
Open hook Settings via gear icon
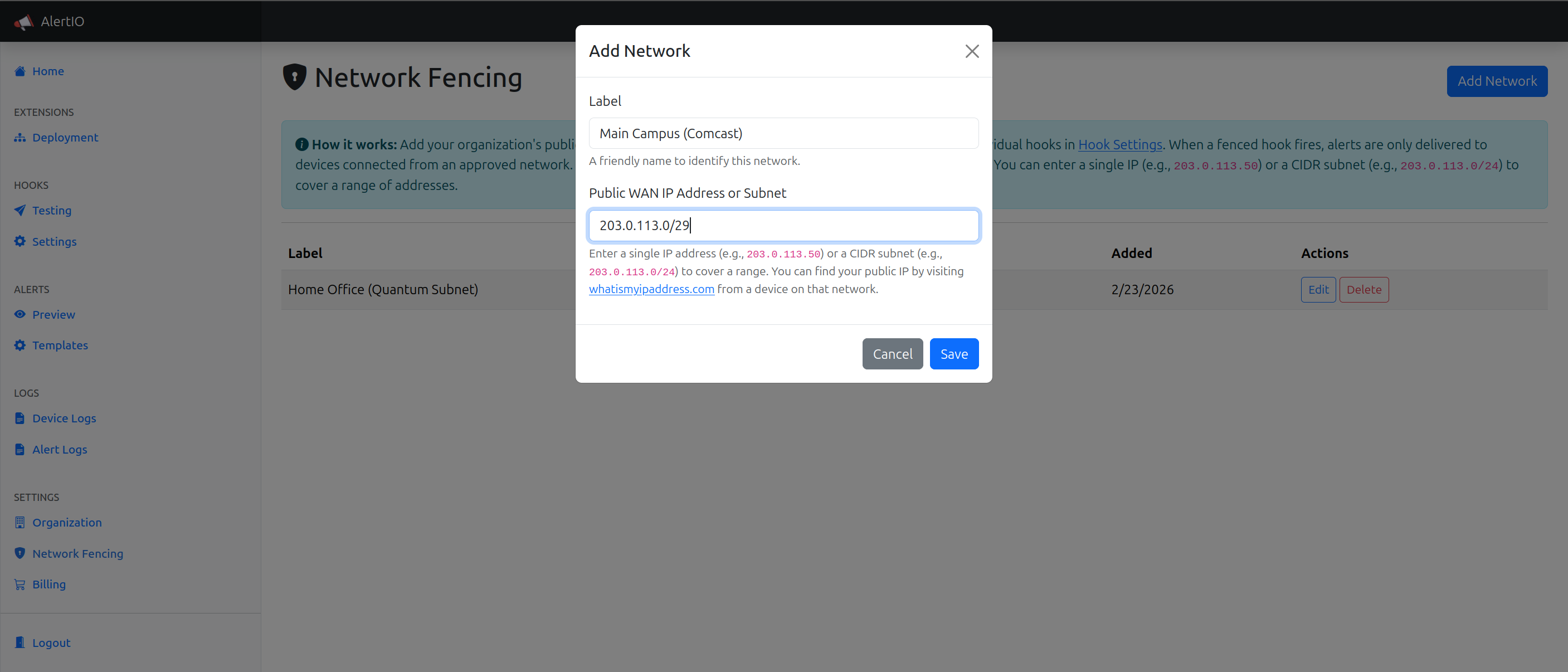(x=20, y=242)
